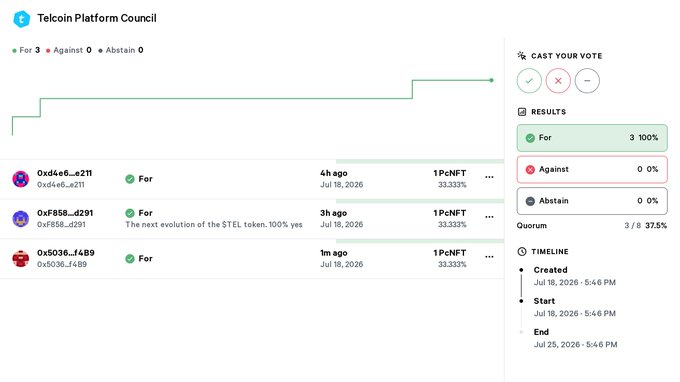
Task: Click the Created date "Jul 18, 2026 · 5:46 PM"
Action: tap(575, 282)
